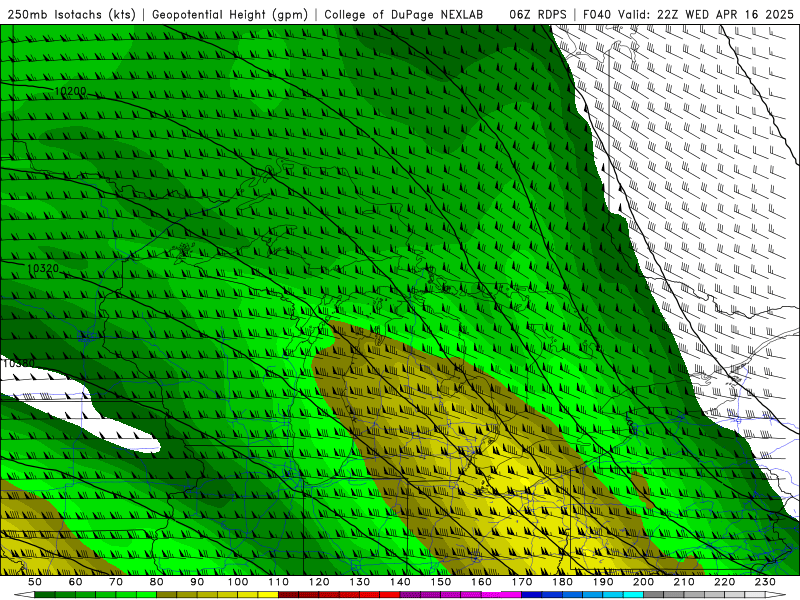Click the 210 value on the color scale
Screen dimensions: 800x600
(684, 582)
